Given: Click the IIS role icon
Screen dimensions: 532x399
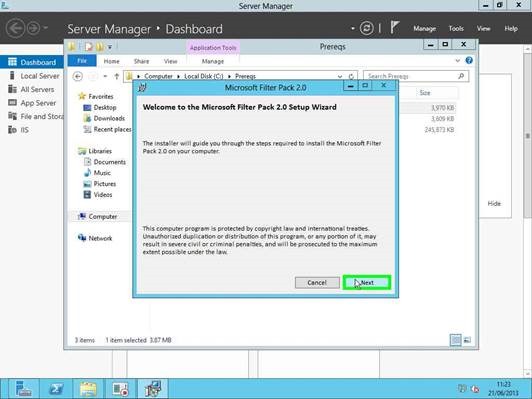Looking at the screenshot, I should tap(12, 130).
